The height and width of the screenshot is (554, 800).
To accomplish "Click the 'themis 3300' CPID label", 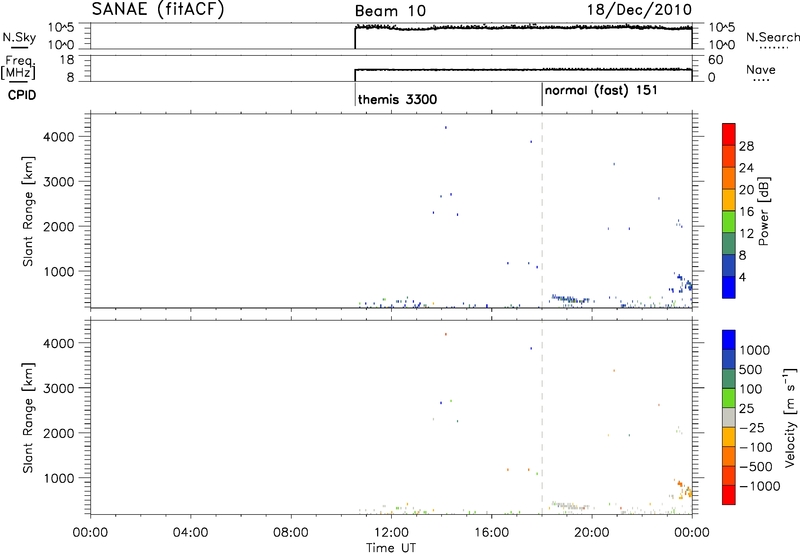I will pos(397,99).
